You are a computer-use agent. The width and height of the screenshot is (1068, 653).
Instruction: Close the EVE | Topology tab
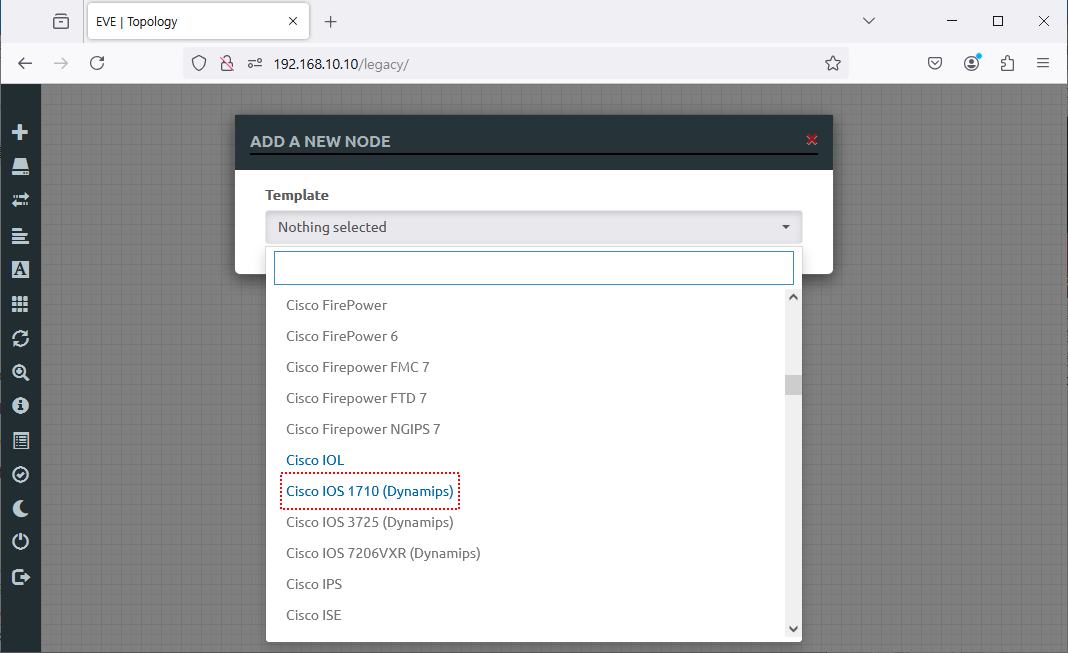[293, 21]
